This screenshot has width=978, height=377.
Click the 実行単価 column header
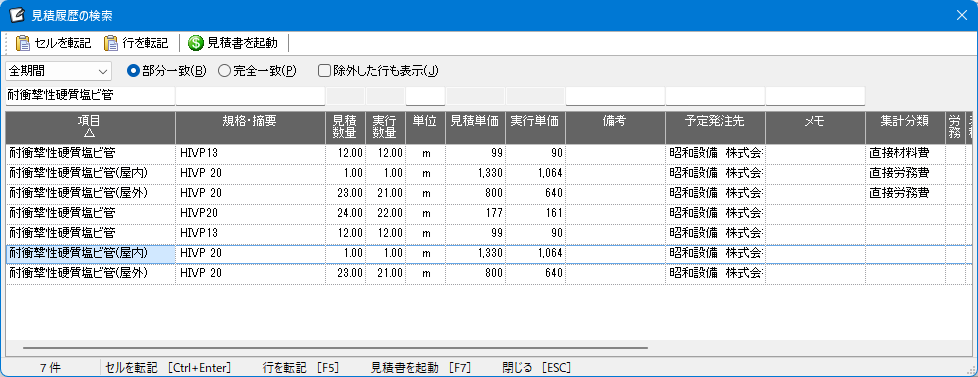535,127
